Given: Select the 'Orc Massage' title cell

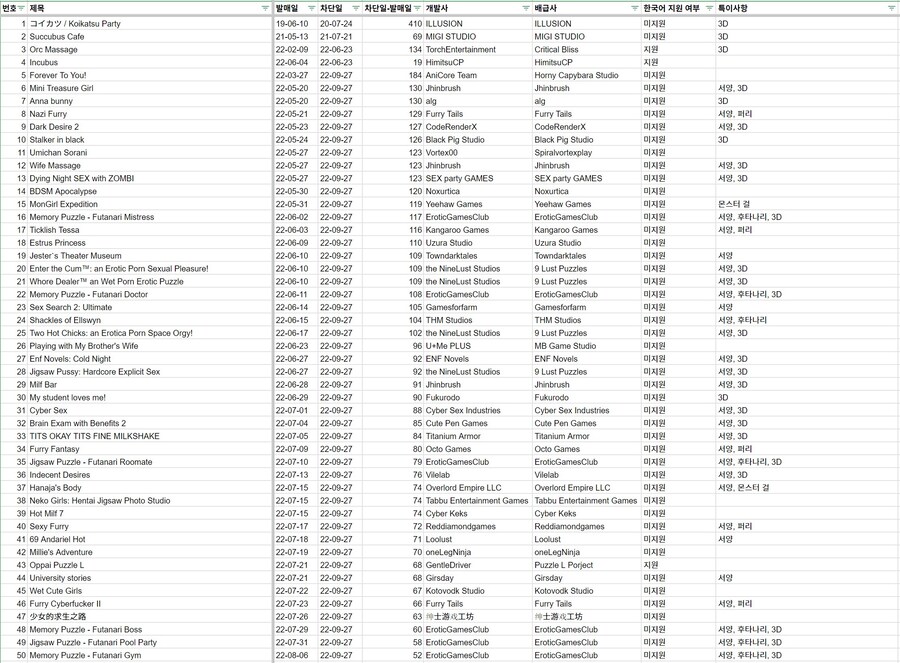Looking at the screenshot, I should [x=150, y=49].
